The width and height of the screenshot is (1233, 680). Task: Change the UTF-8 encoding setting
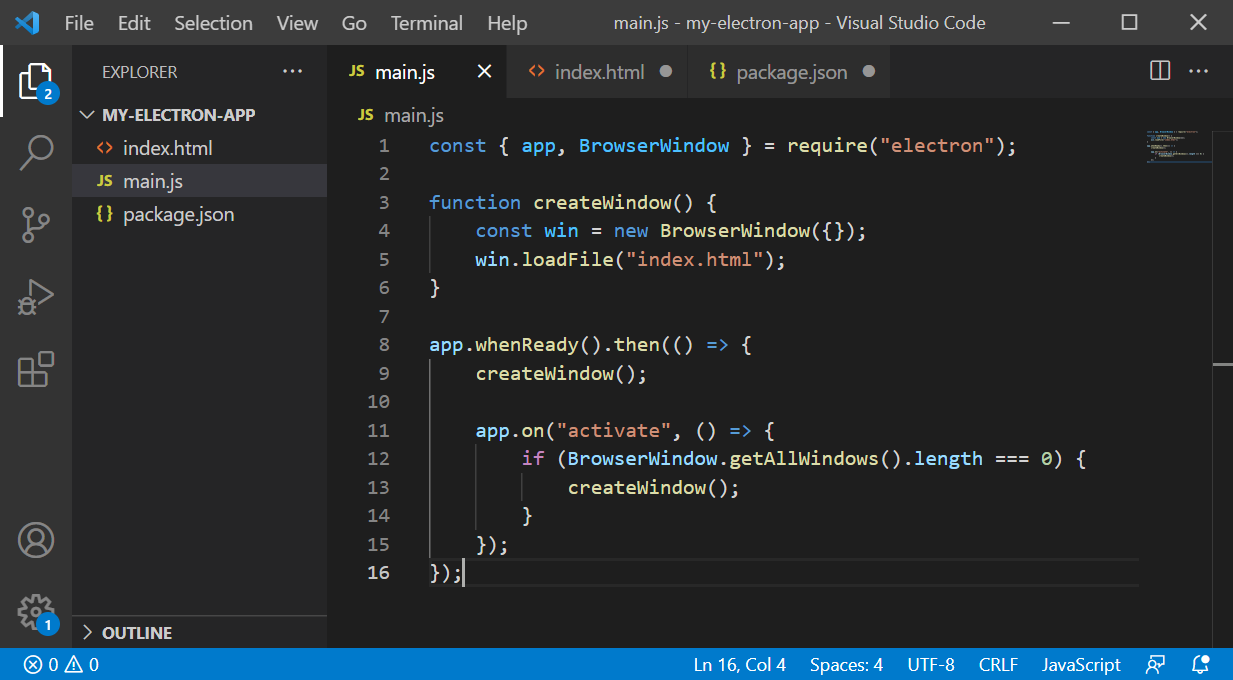[x=931, y=664]
